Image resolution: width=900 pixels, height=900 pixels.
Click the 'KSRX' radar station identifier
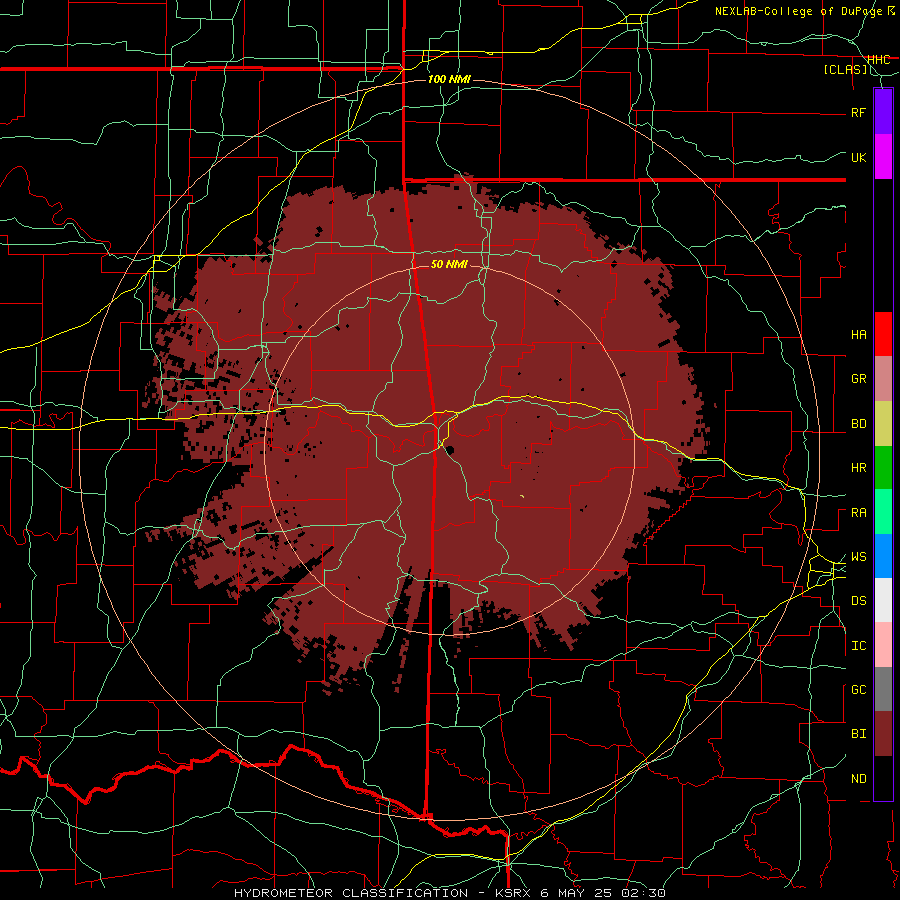pos(513,893)
